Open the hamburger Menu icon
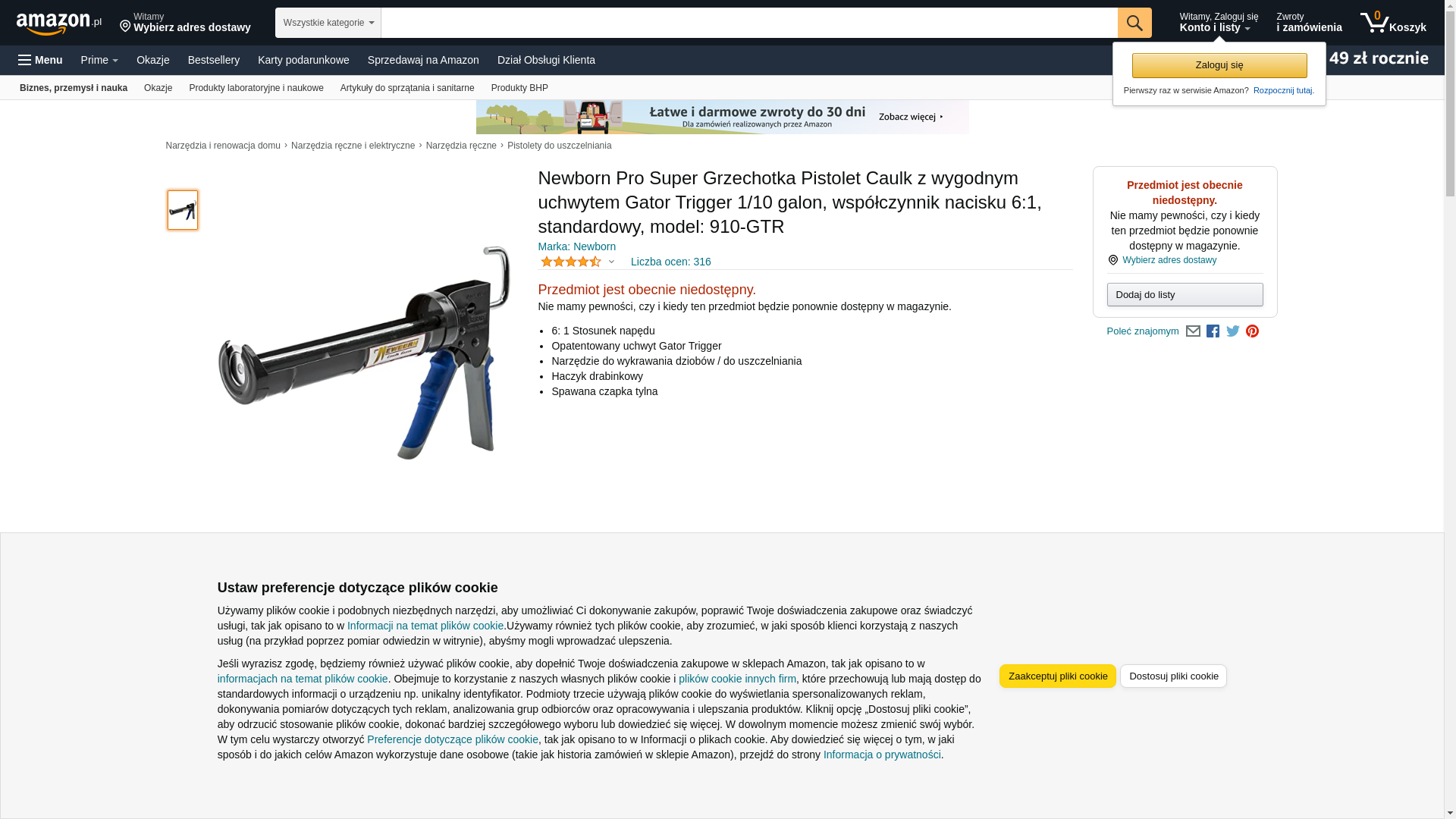The height and width of the screenshot is (819, 1456). pyautogui.click(x=40, y=60)
